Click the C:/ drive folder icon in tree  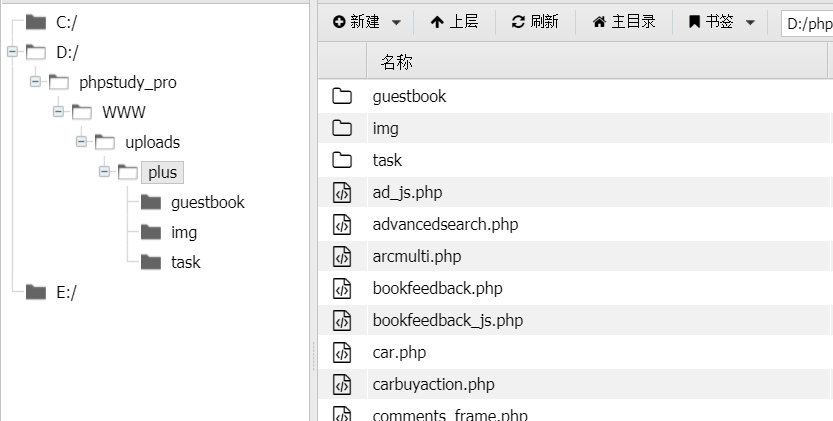point(36,22)
